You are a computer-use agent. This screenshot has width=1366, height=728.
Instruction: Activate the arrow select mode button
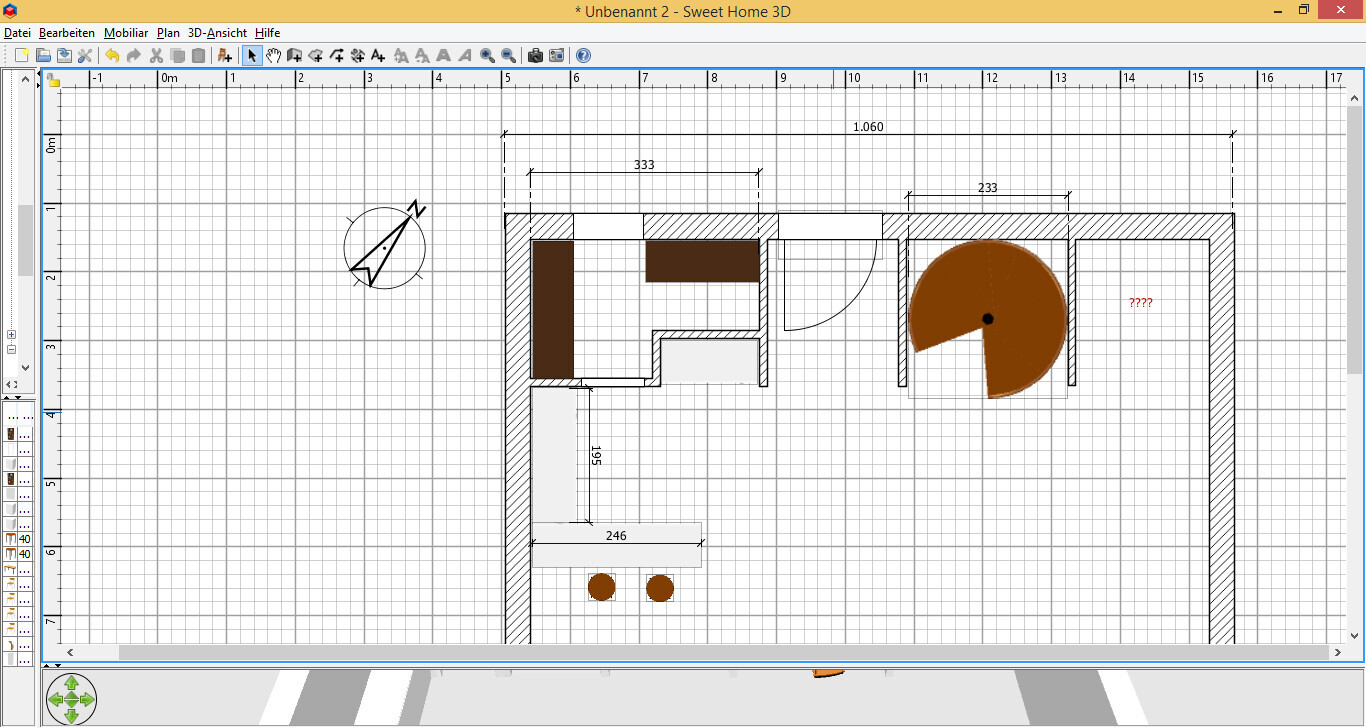click(252, 56)
